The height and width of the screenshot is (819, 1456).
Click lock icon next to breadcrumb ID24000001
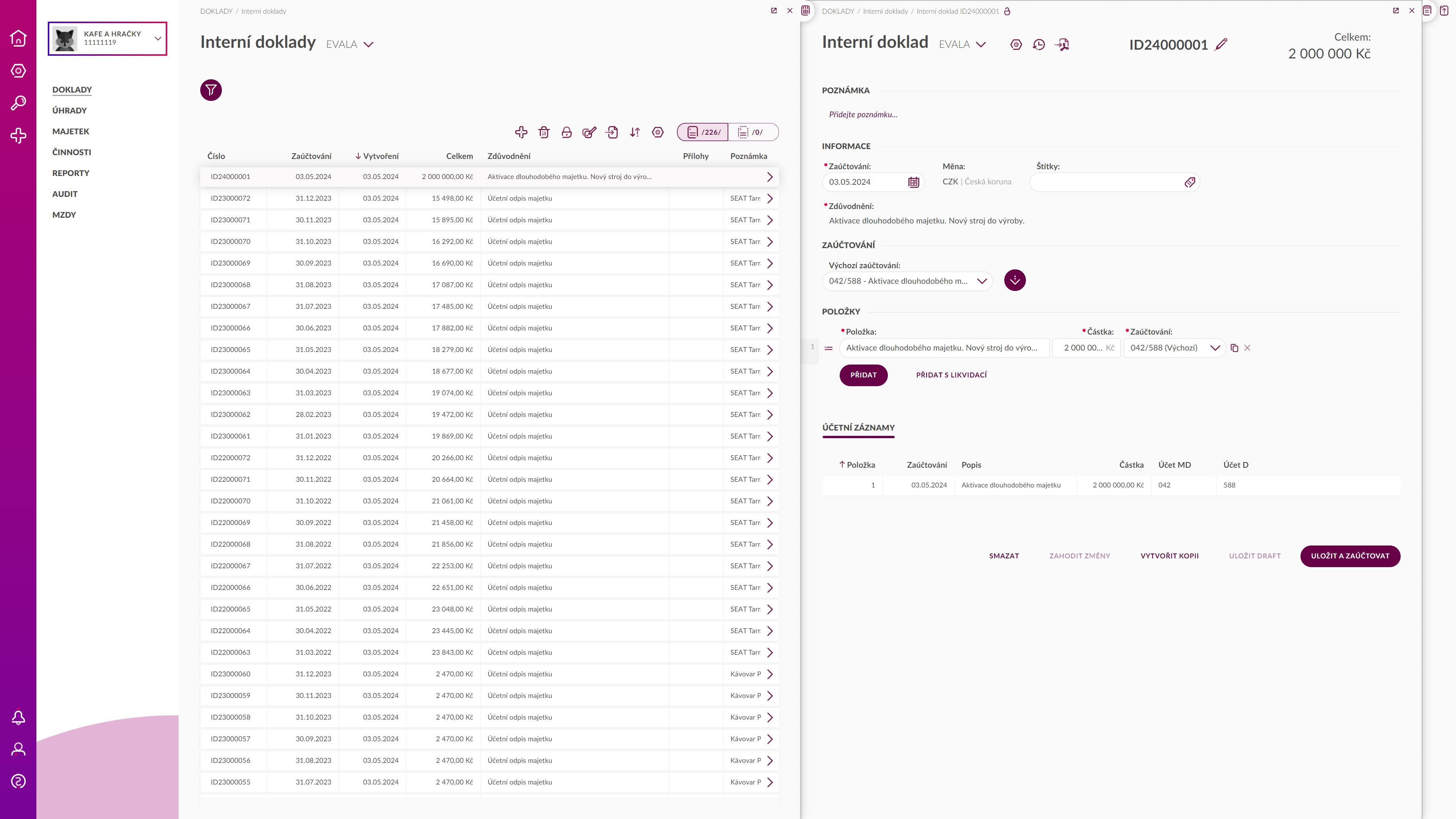tap(1007, 11)
